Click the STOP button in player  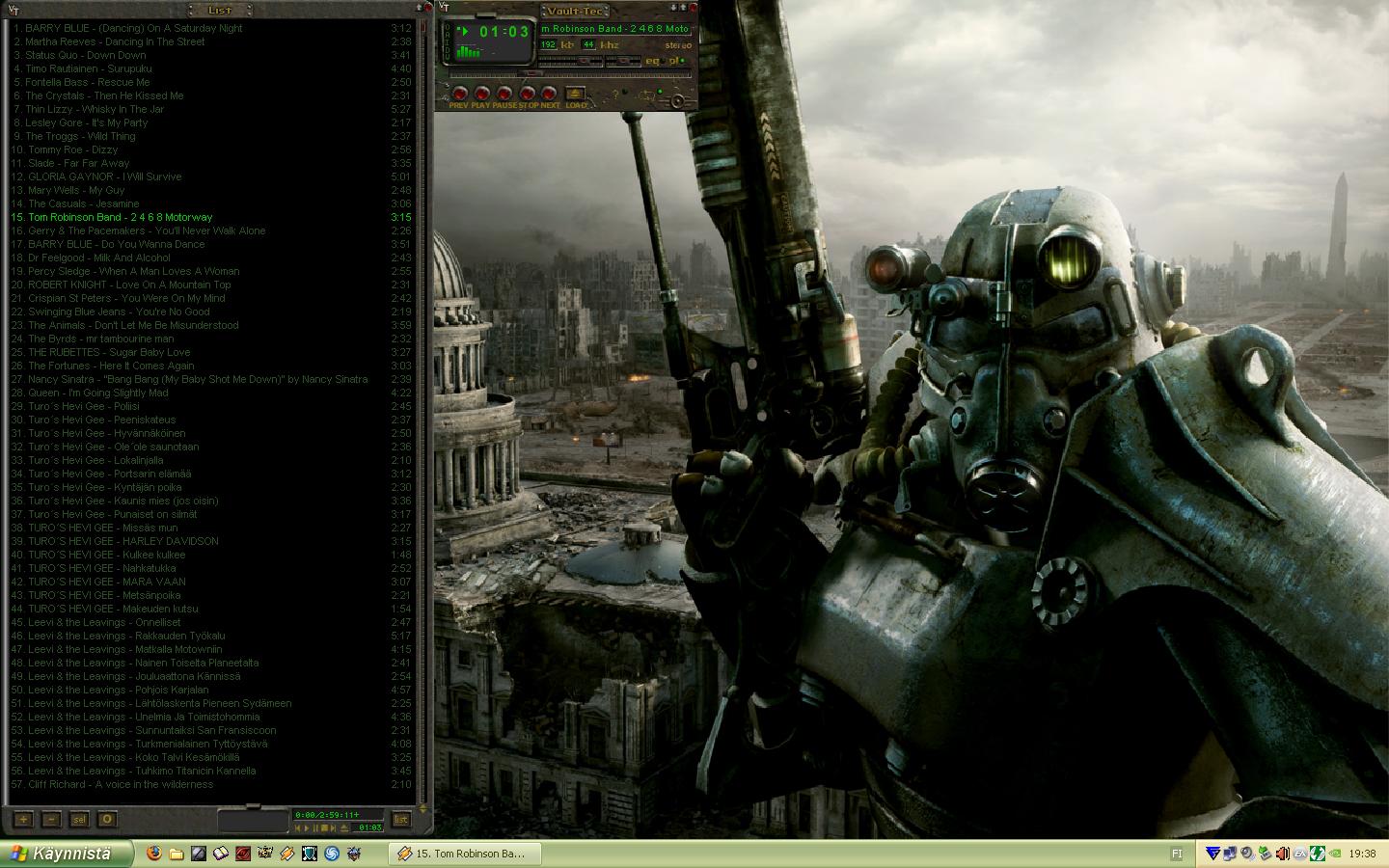(x=528, y=93)
